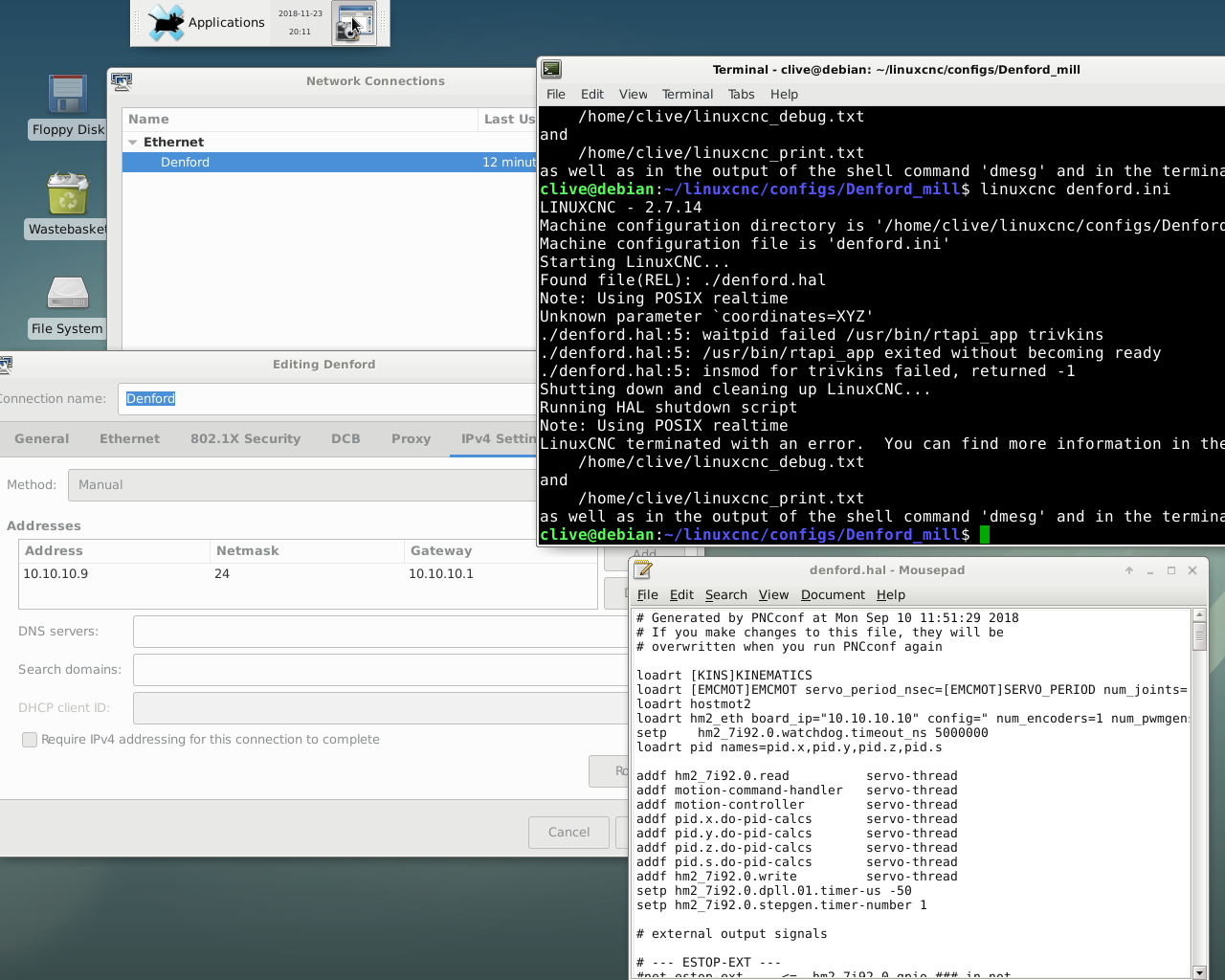Viewport: 1225px width, 980px height.
Task: Click the 'loadrt hostmot2' line in Mousepad
Action: coord(694,704)
